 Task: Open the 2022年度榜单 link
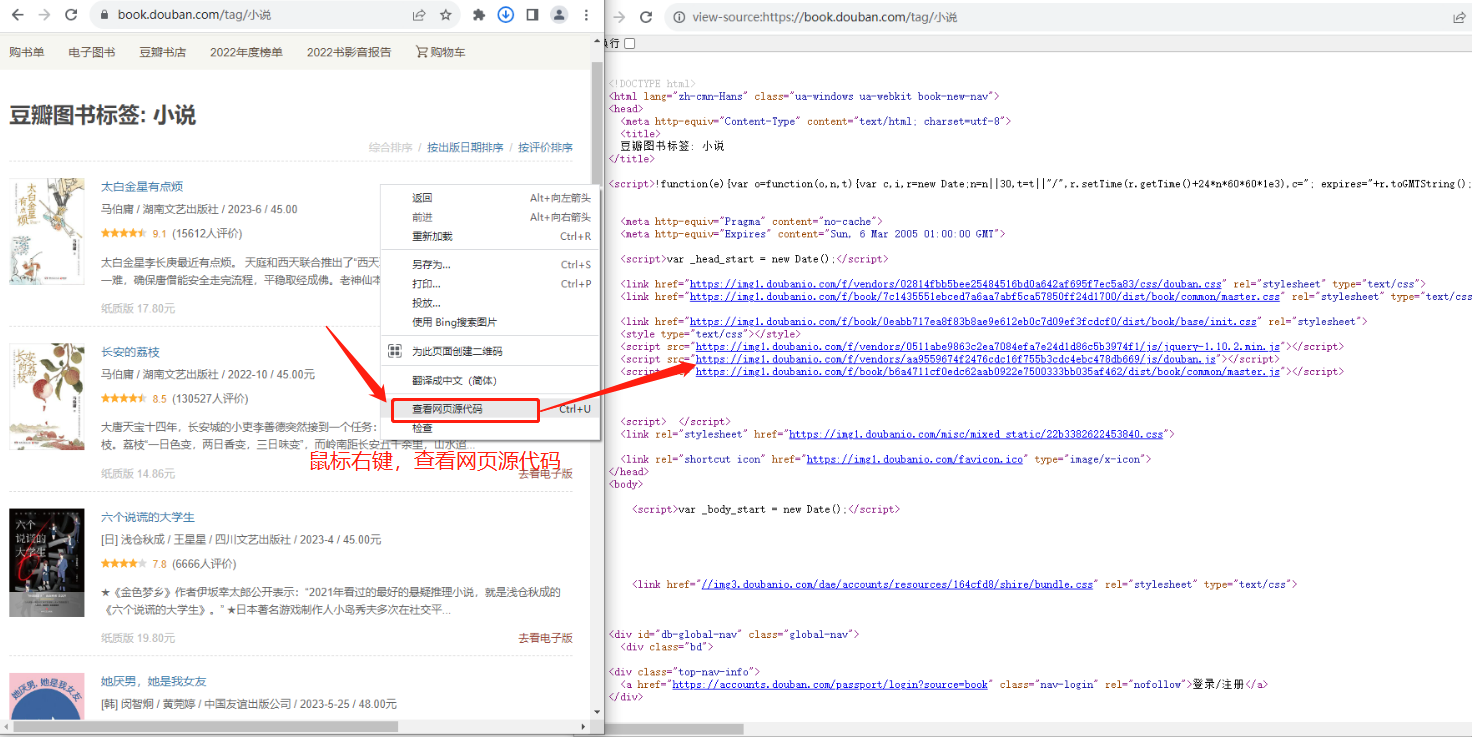(246, 52)
